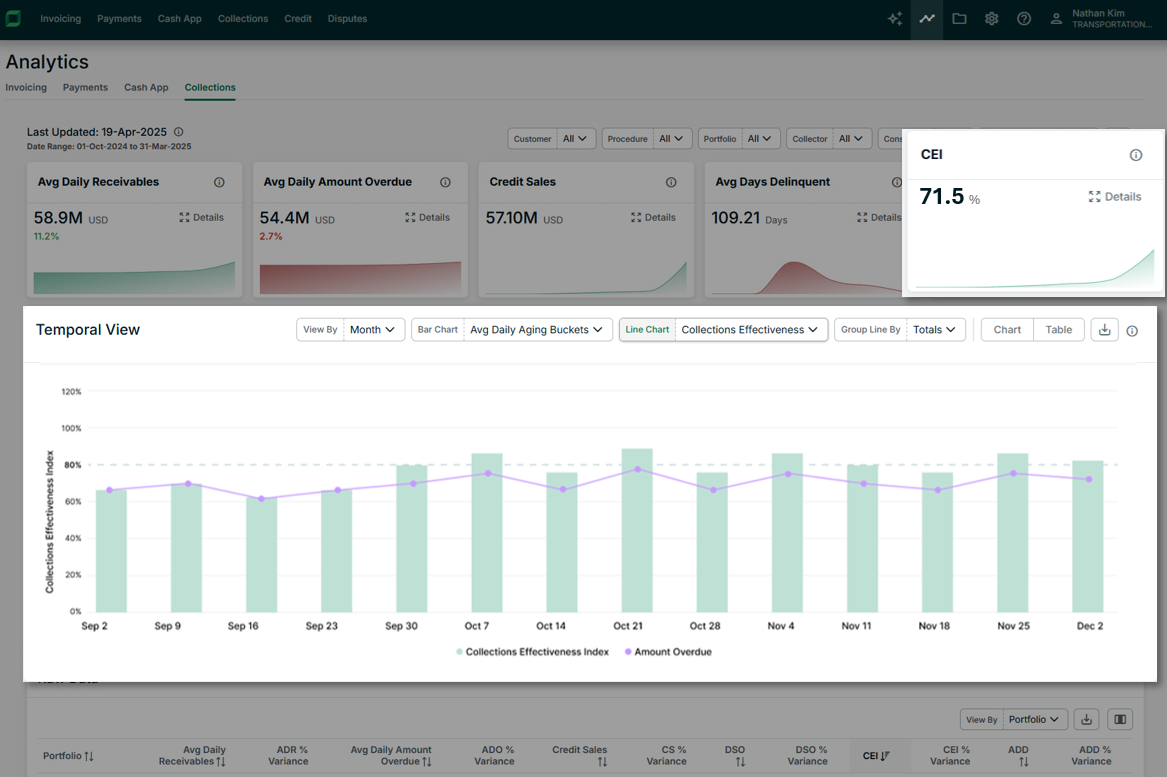1167x777 pixels.
Task: Open the View By Month dropdown
Action: coord(373,329)
